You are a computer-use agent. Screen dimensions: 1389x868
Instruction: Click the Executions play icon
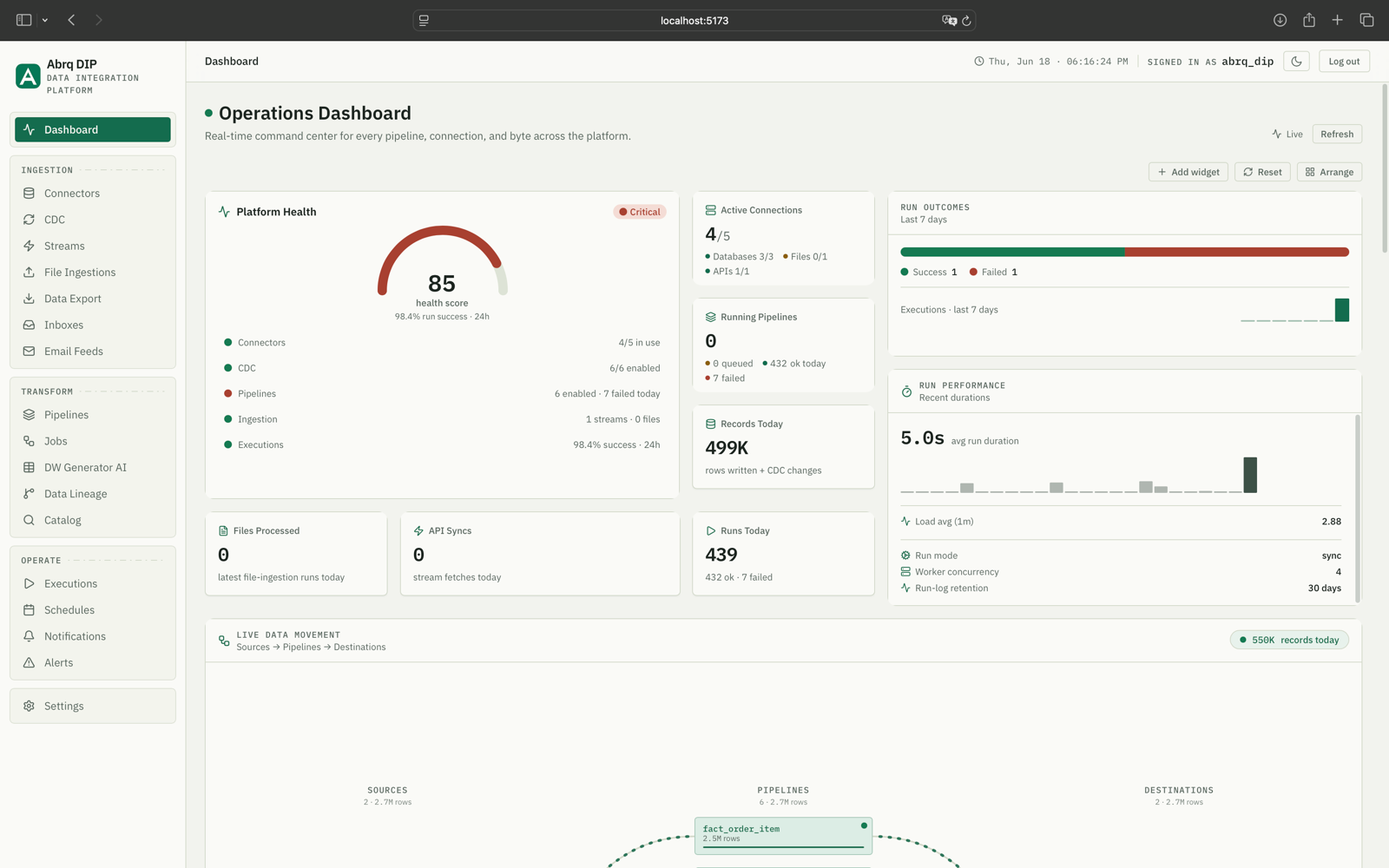29,584
